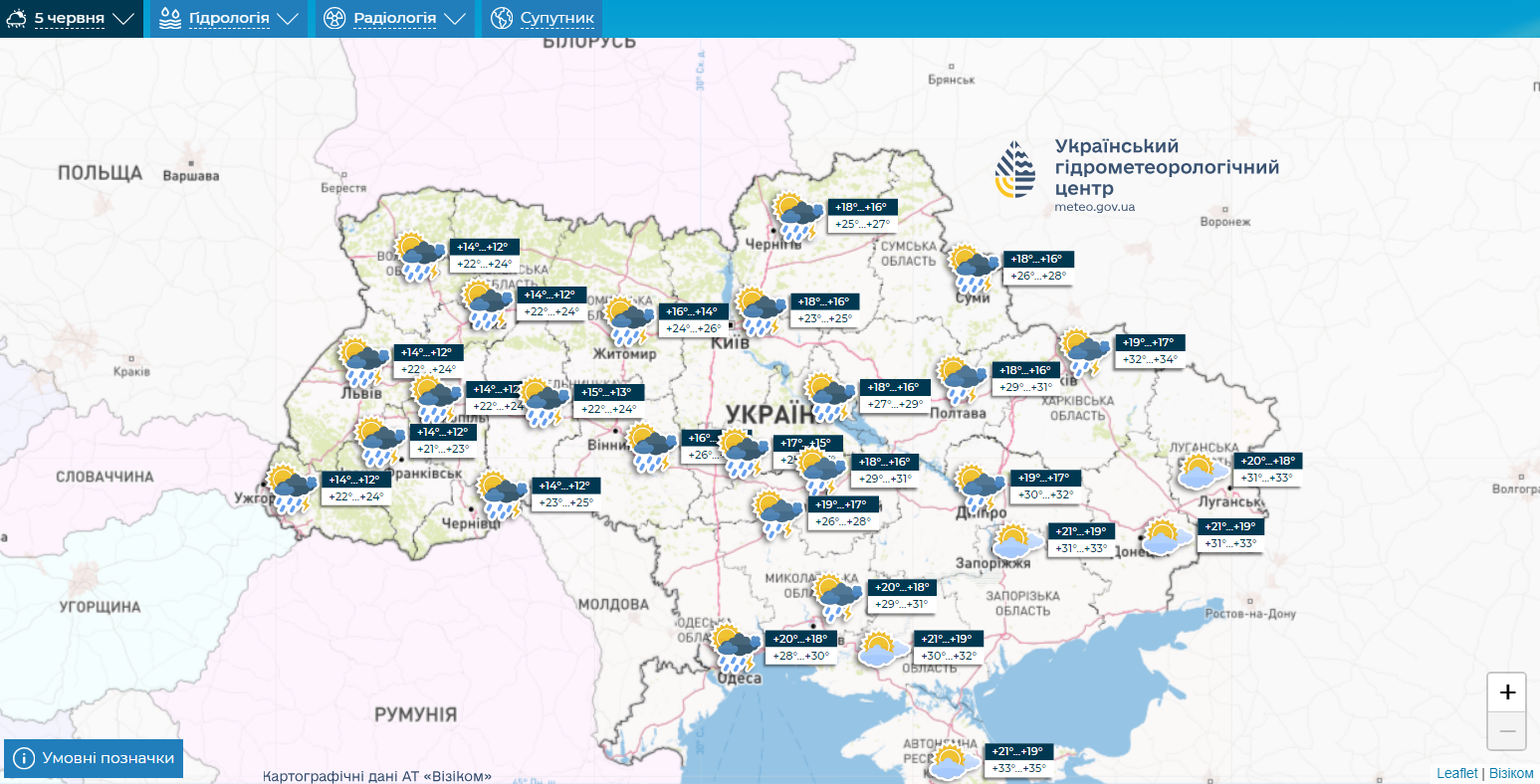Screen dimensions: 1540x784
Task: Zoom in with the plus map control
Action: tap(1508, 691)
